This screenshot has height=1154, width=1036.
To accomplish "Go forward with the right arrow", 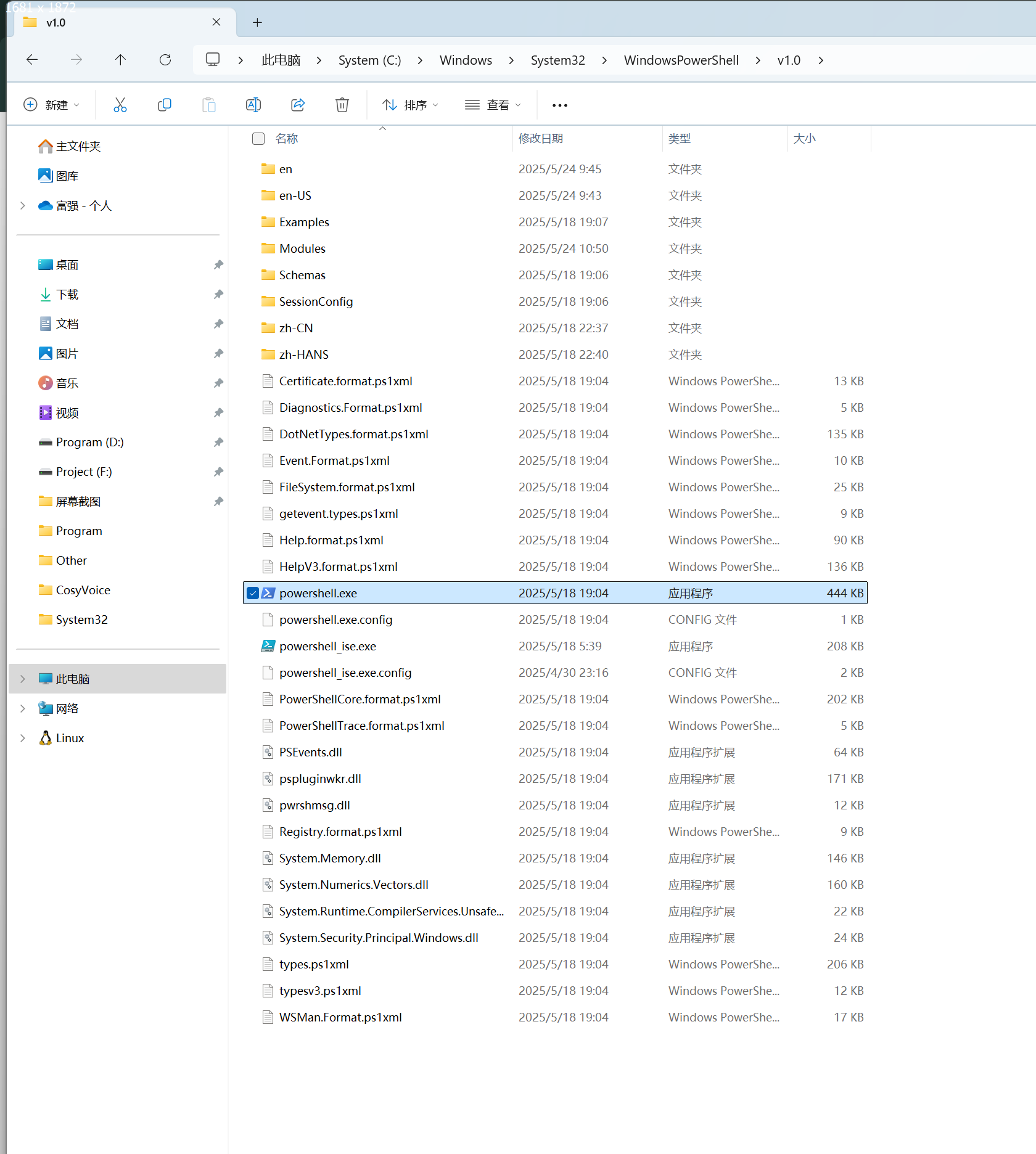I will [76, 59].
